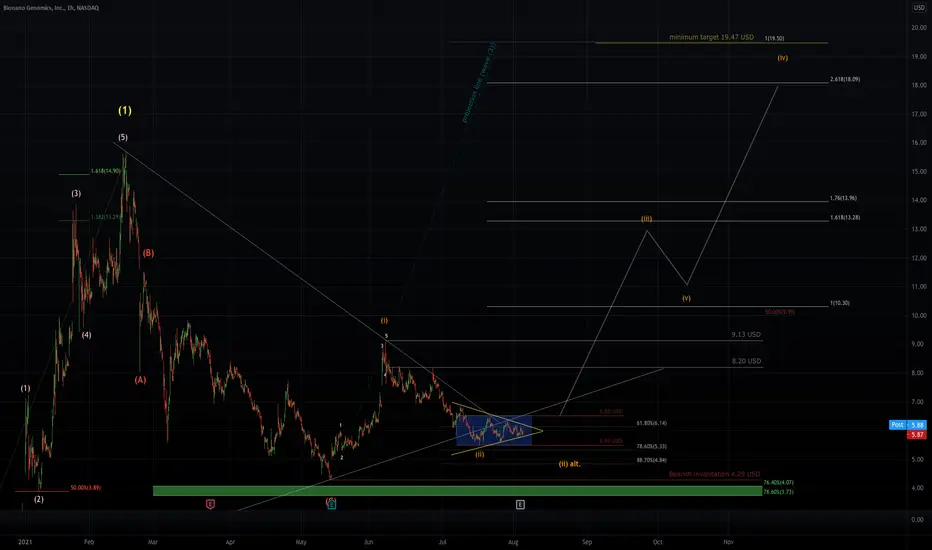
Task: Click the Feb date on time axis
Action: pyautogui.click(x=89, y=542)
